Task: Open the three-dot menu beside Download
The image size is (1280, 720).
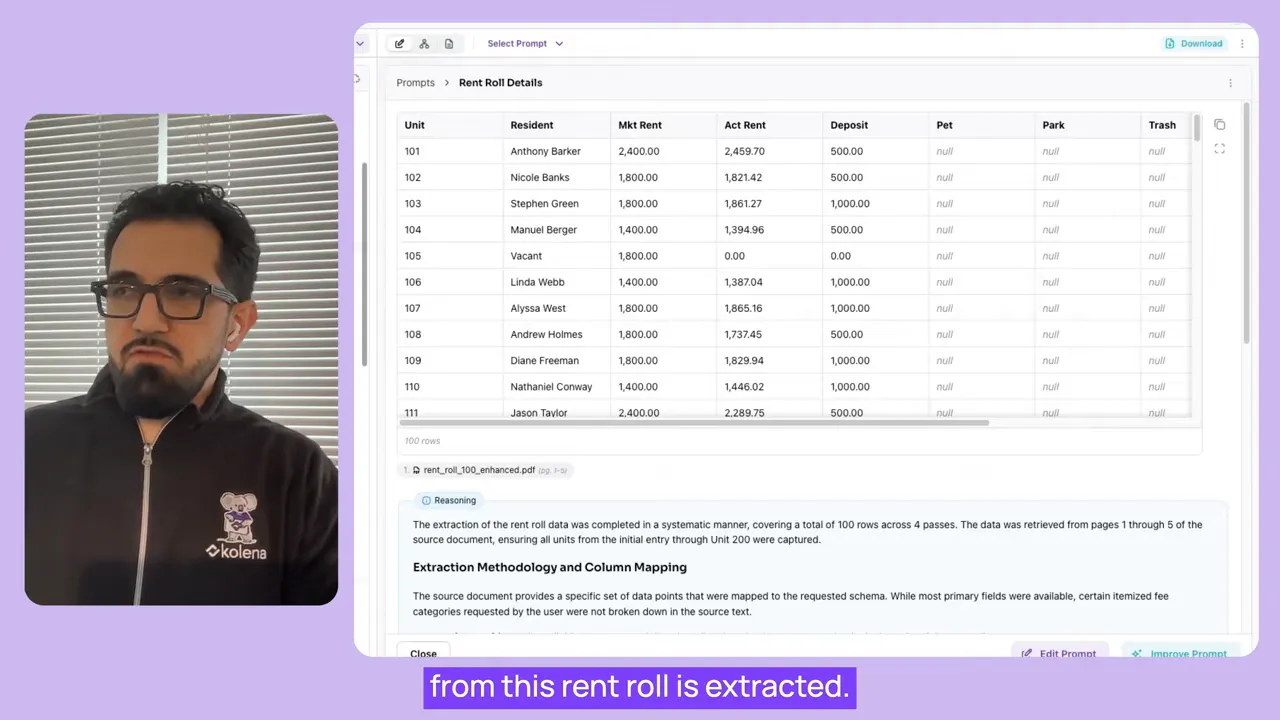Action: (1241, 43)
